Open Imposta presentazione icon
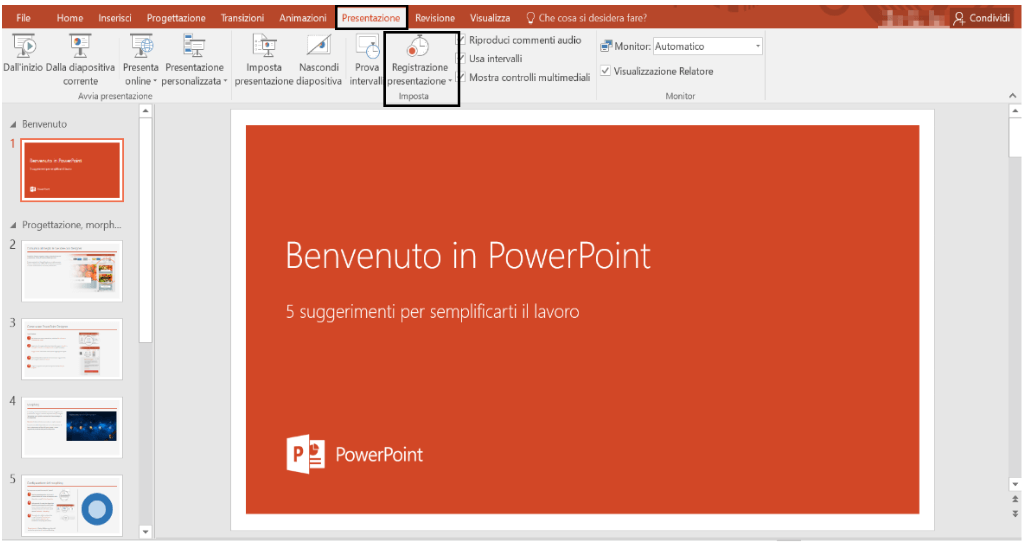This screenshot has height=547, width=1027. click(265, 46)
